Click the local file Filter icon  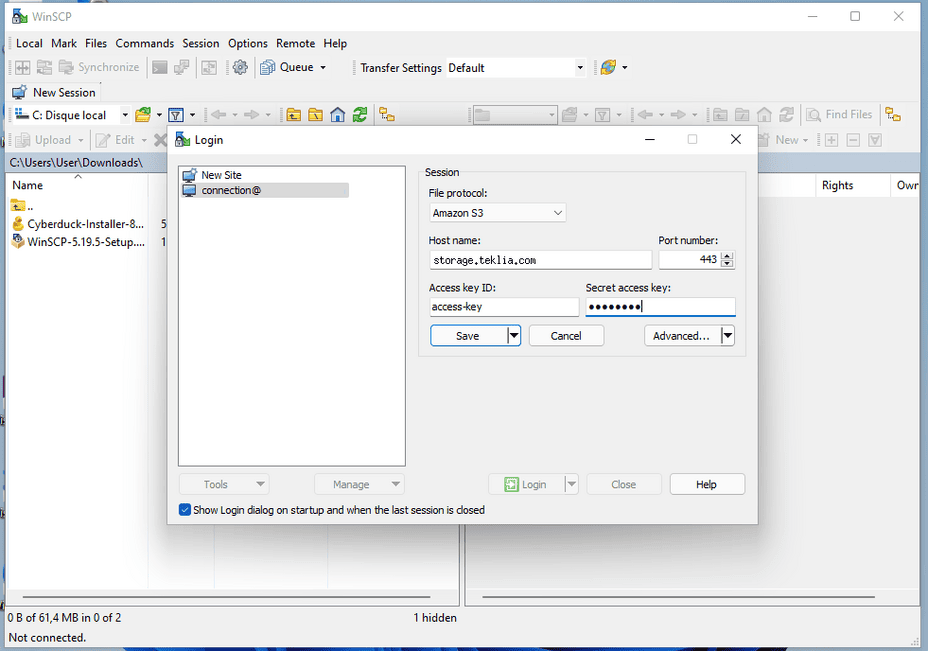(x=176, y=115)
